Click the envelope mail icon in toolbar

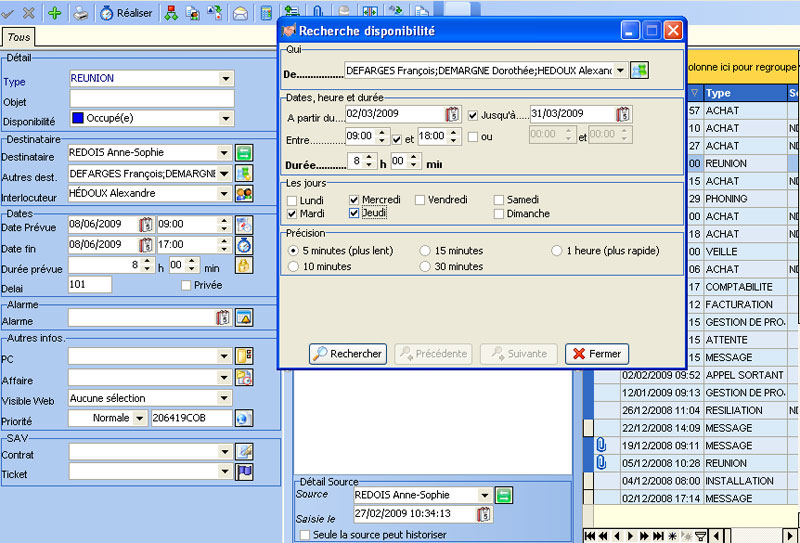pos(240,13)
